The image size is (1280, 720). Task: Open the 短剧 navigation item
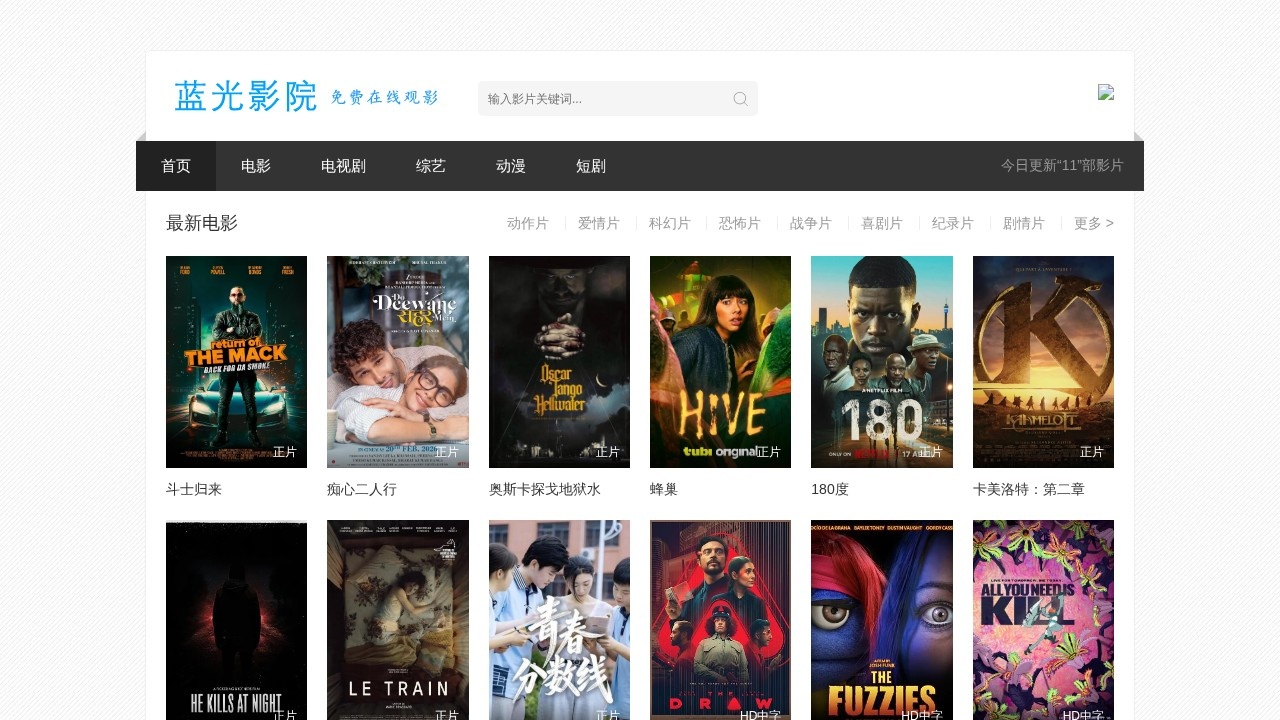[x=591, y=166]
